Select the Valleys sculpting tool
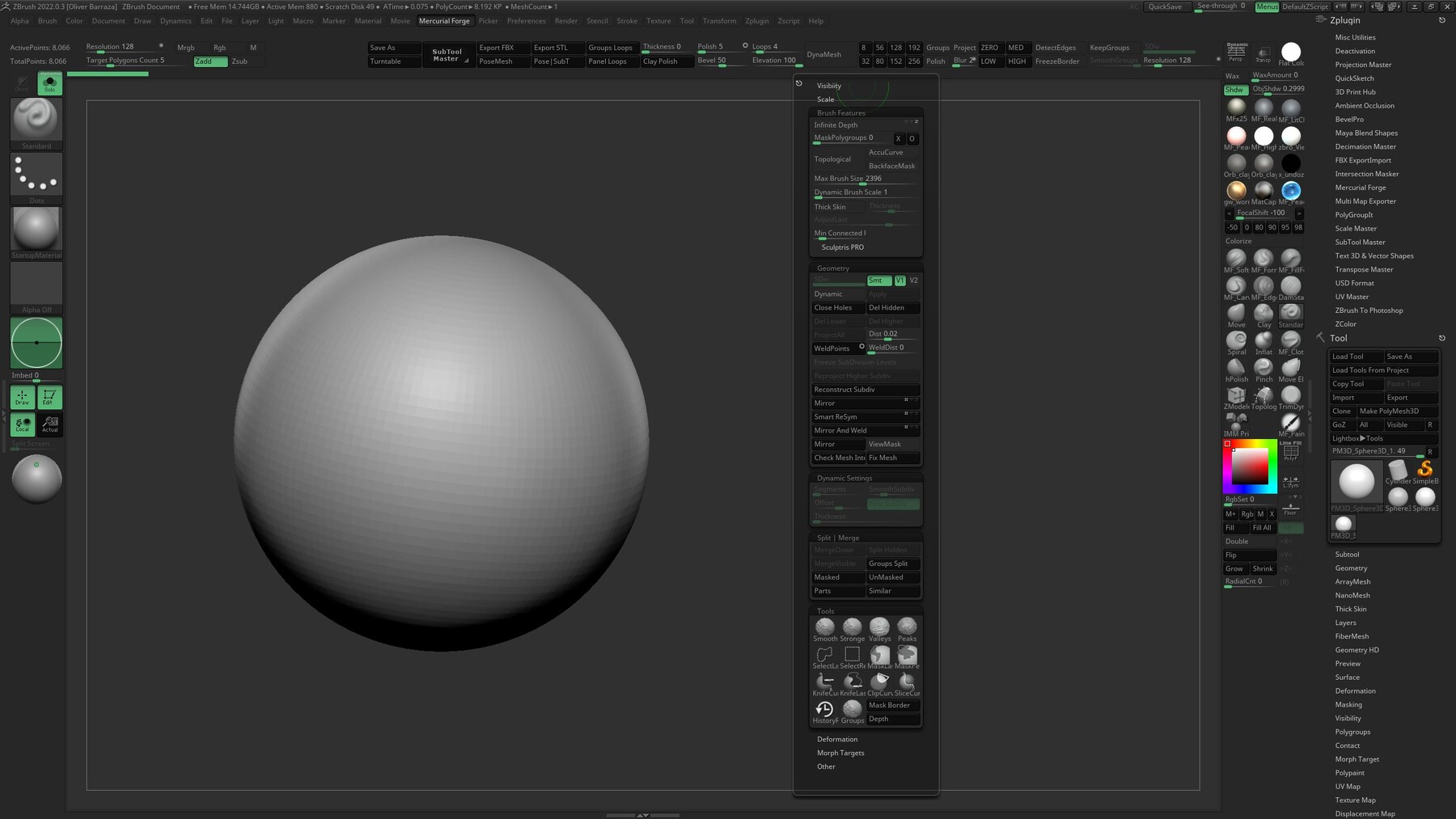Viewport: 1456px width, 819px height. [x=879, y=627]
